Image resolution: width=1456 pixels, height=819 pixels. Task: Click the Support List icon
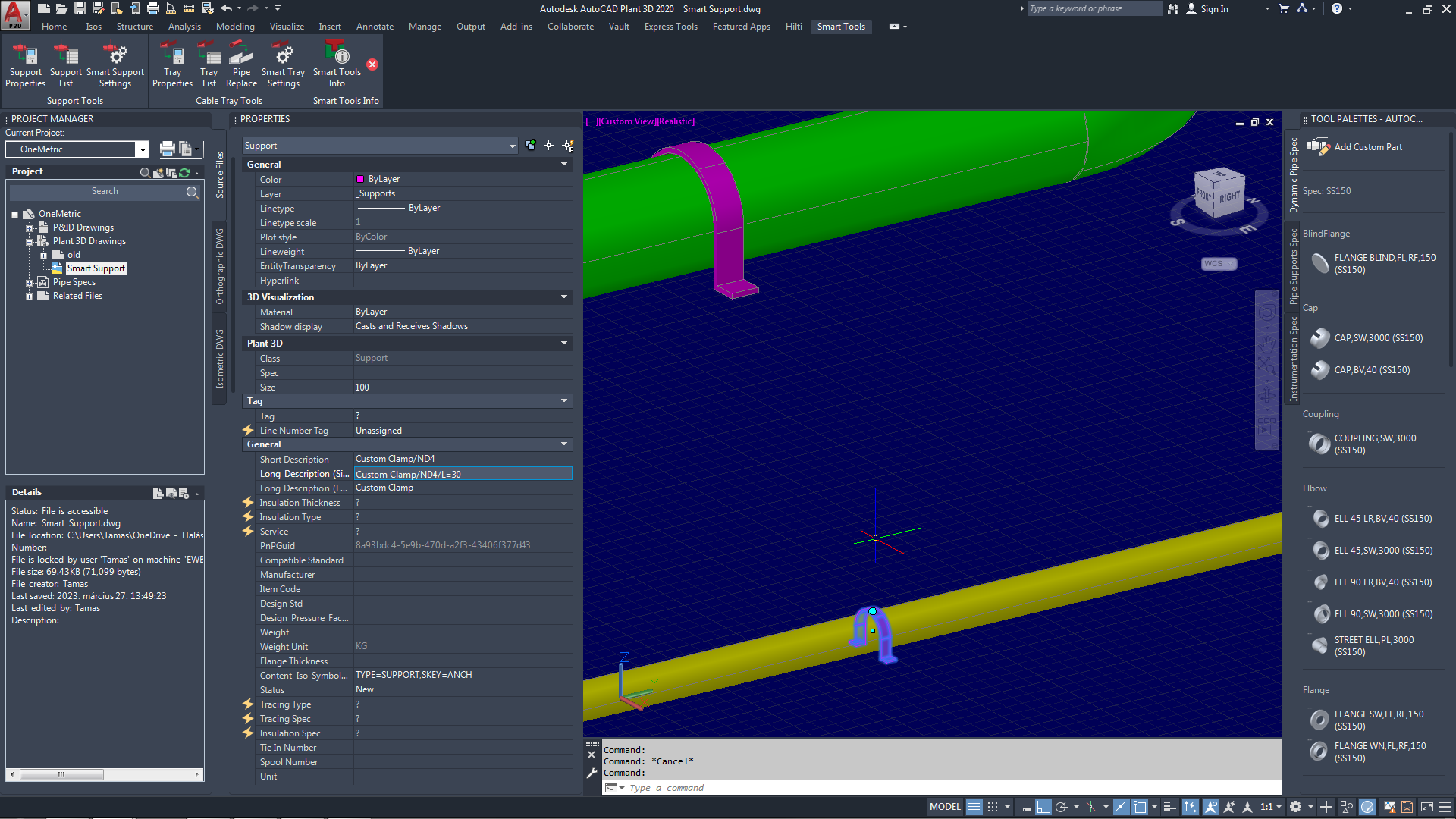point(66,65)
